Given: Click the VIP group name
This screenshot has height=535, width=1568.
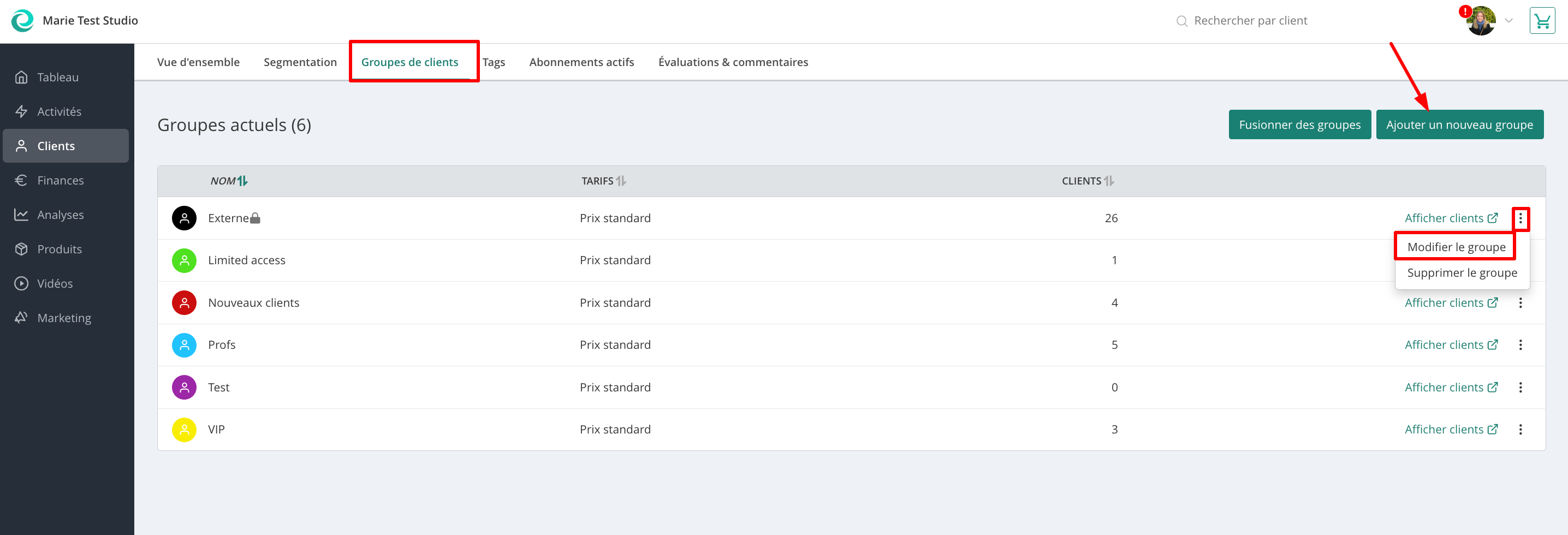Looking at the screenshot, I should [x=216, y=429].
